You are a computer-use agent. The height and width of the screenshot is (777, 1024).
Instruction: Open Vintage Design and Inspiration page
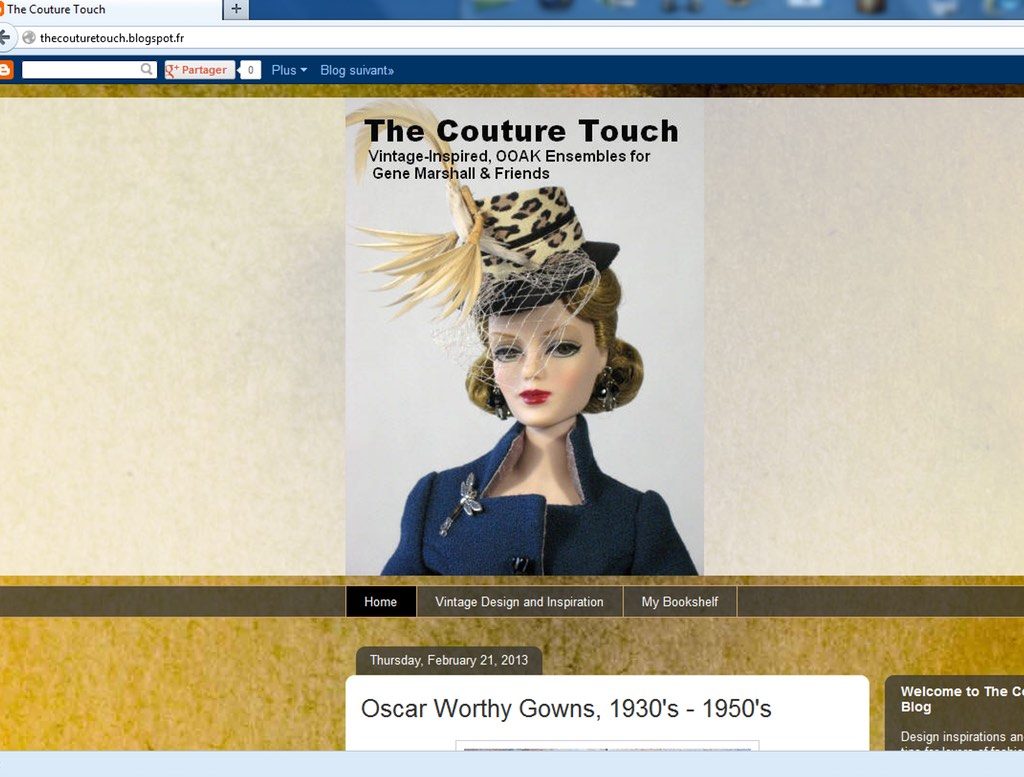519,602
